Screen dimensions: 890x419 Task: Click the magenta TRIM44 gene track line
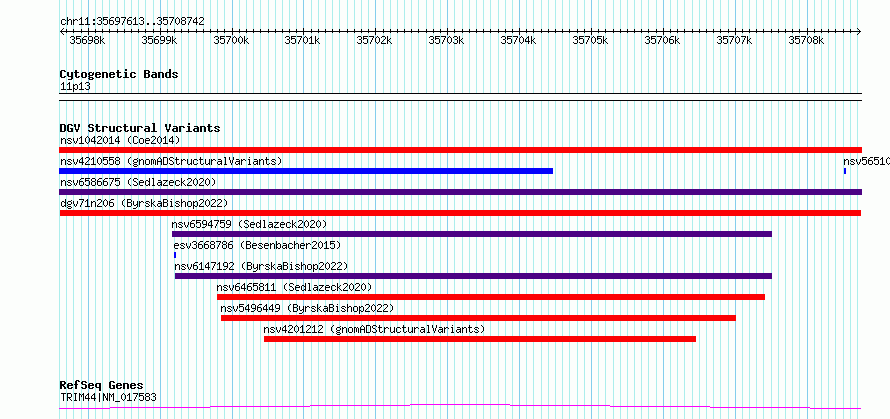point(460,407)
